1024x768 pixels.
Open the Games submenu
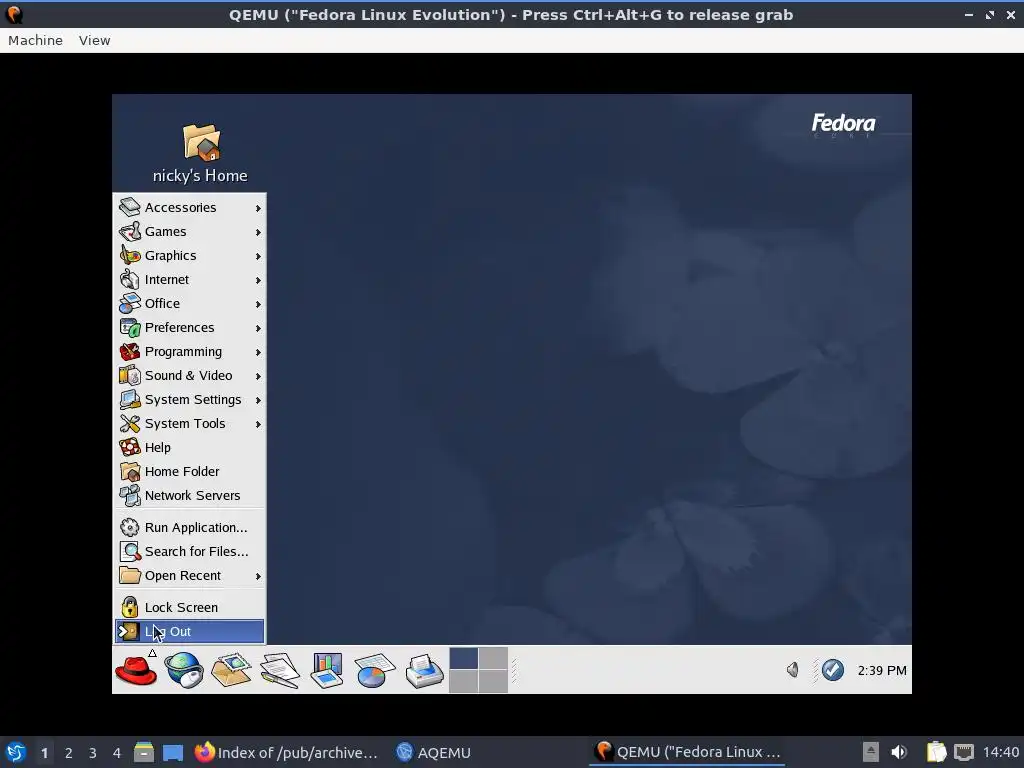[190, 232]
